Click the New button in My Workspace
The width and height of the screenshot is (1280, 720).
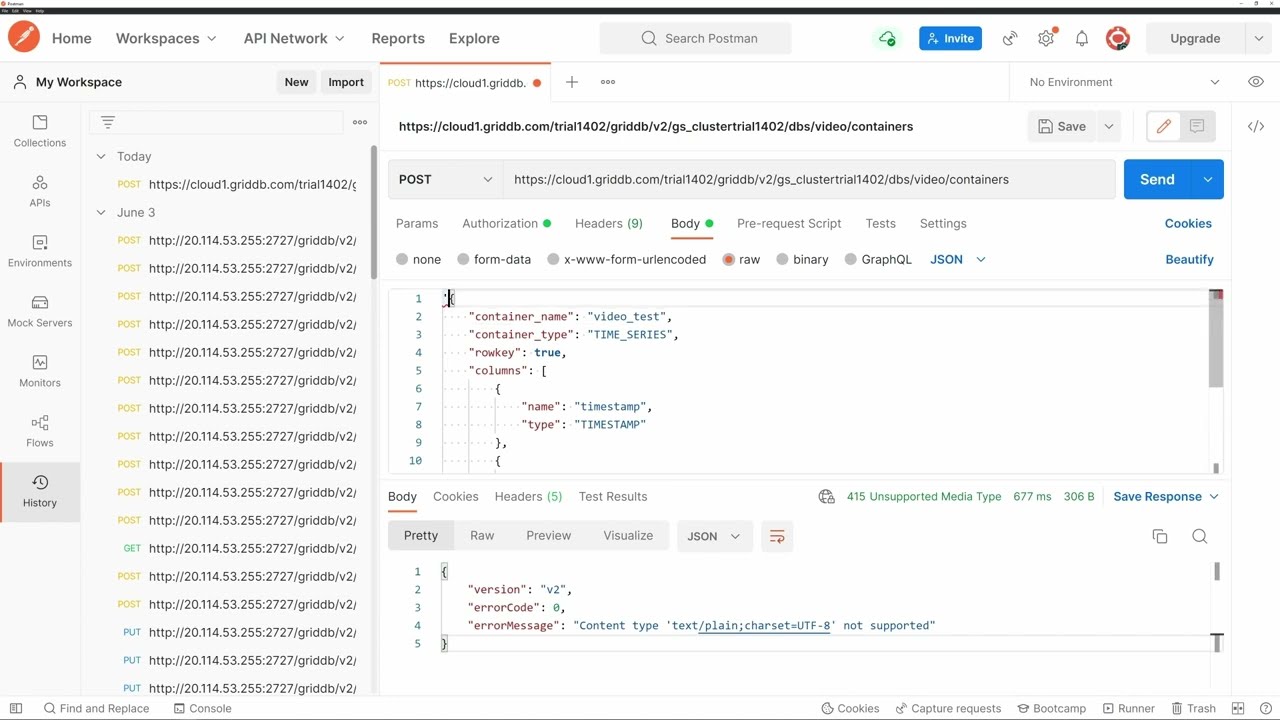click(296, 82)
